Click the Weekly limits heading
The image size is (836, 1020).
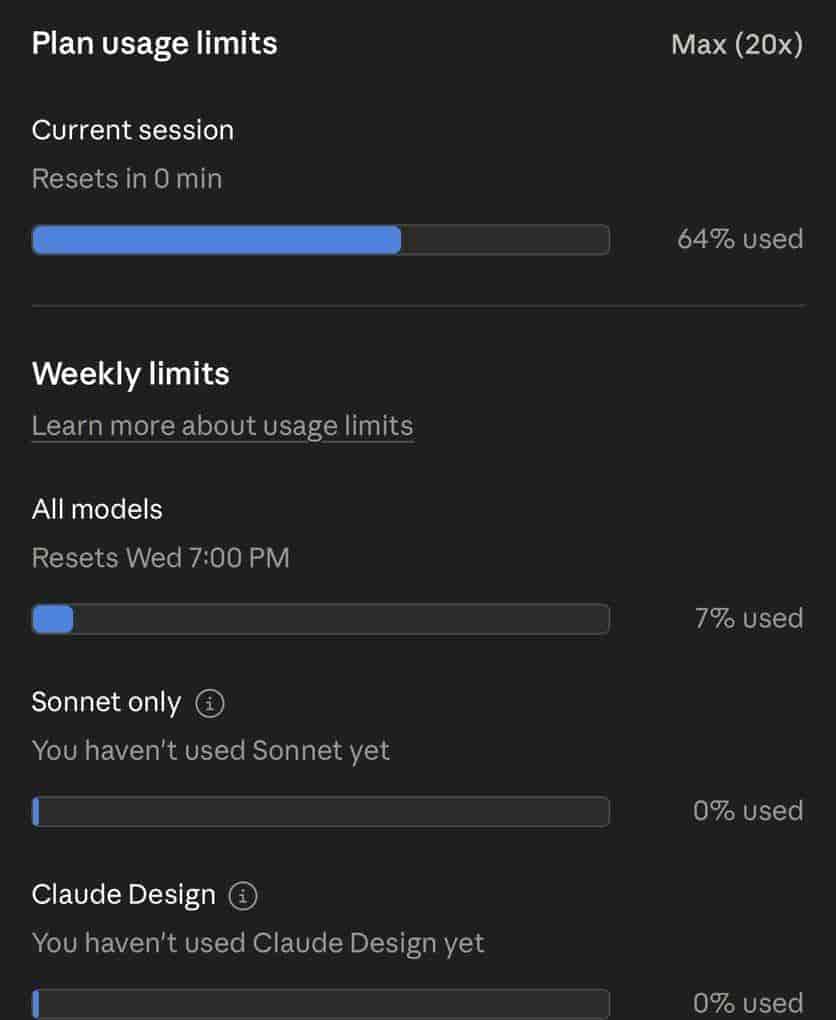(x=131, y=374)
